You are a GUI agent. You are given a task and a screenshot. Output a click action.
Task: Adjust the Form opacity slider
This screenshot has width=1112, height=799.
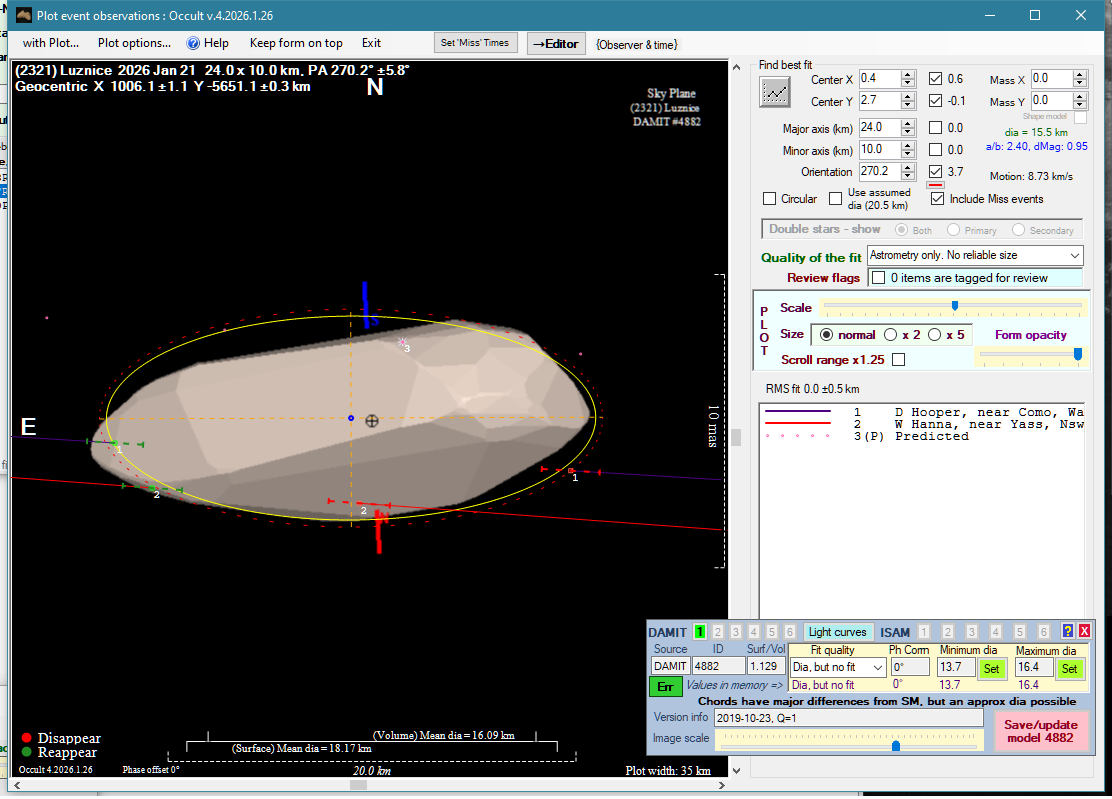click(1077, 354)
